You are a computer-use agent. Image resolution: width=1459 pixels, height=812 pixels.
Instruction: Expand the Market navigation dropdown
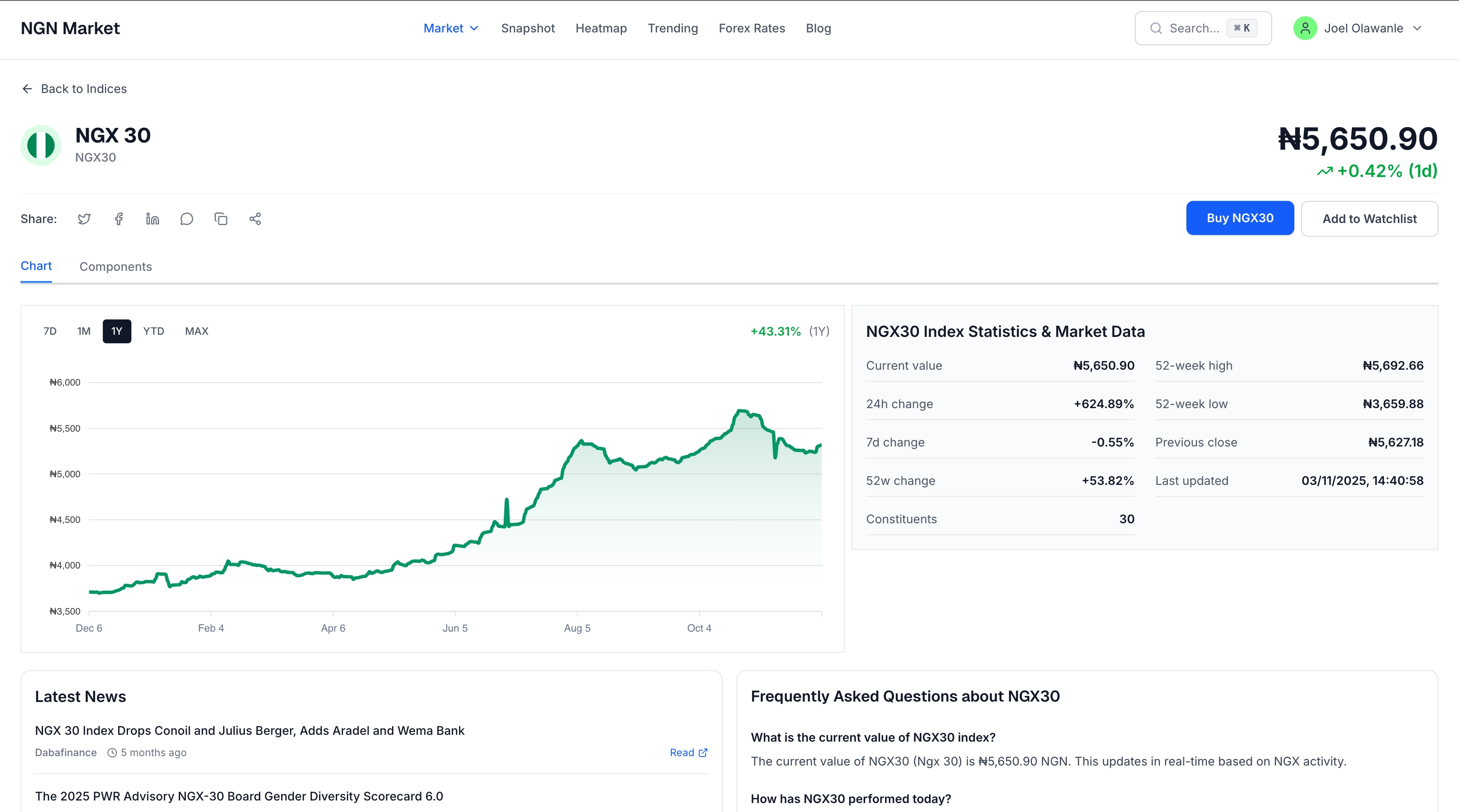[451, 28]
